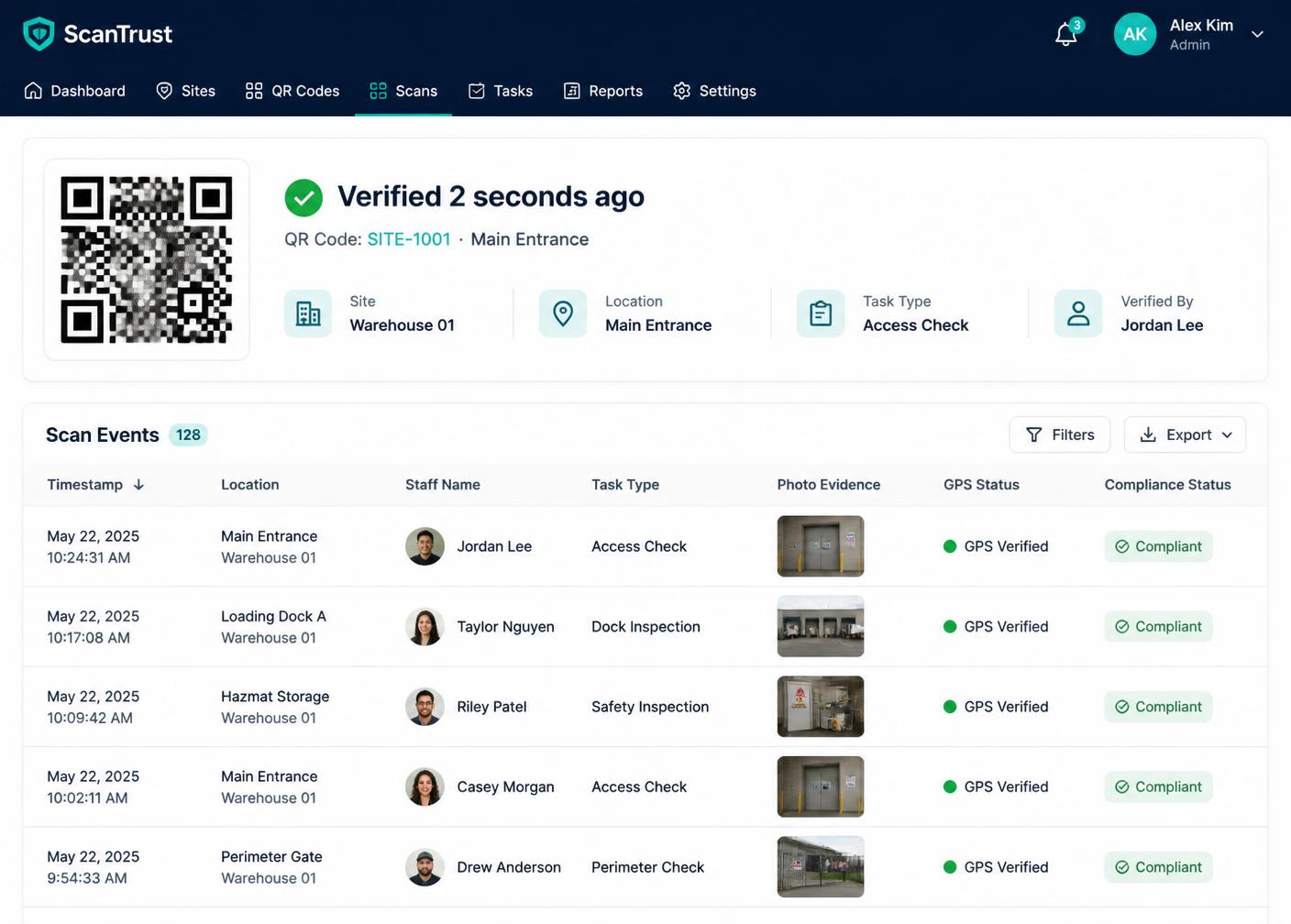Screen dimensions: 1291x924
Task: Click Riley Patel's profile photo
Action: (425, 707)
